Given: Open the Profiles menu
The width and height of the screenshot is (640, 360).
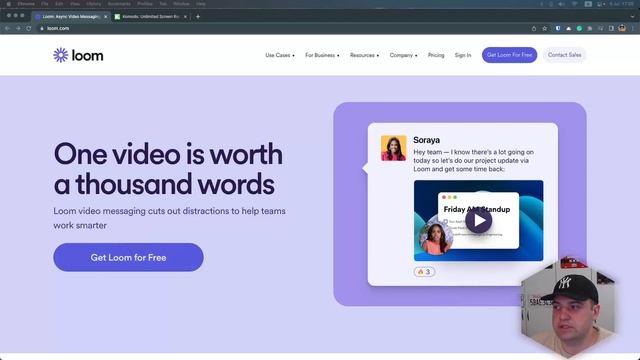Looking at the screenshot, I should (144, 4).
